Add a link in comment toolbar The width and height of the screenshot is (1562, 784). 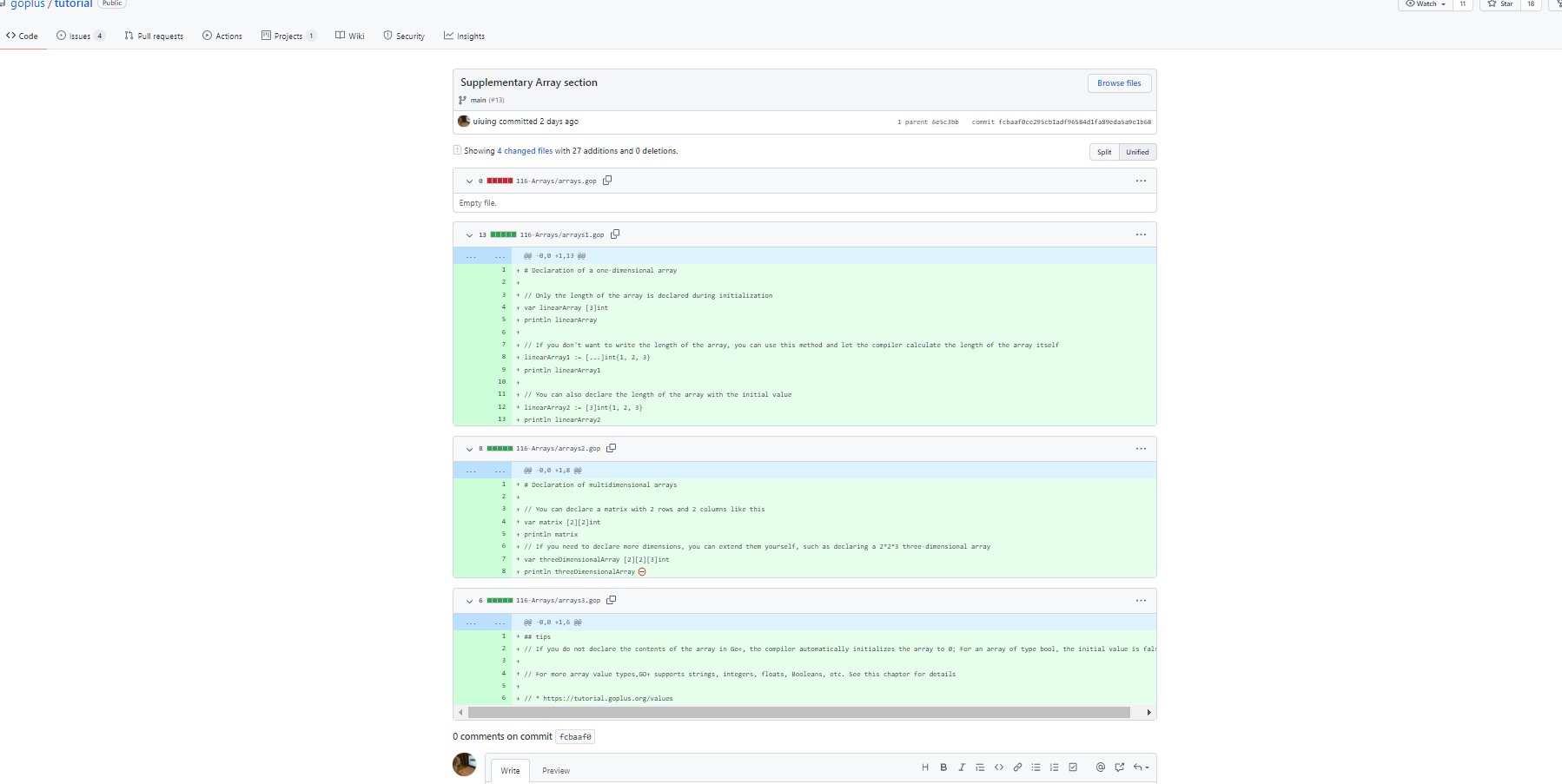pyautogui.click(x=1017, y=768)
